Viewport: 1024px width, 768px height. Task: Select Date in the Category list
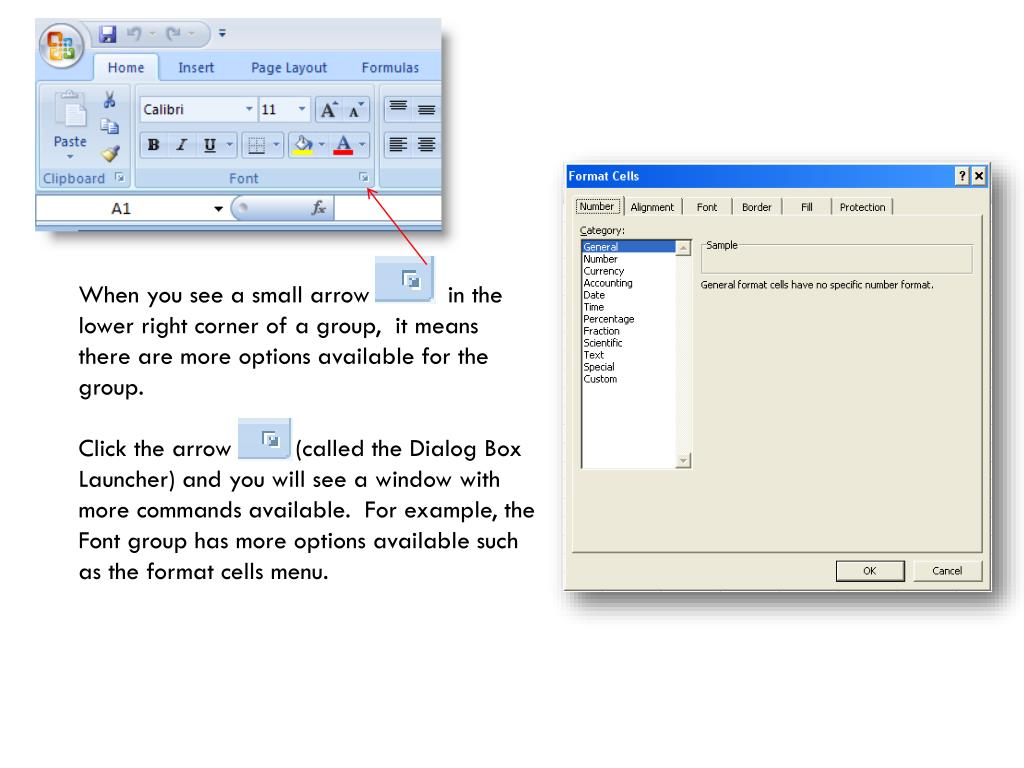click(629, 295)
